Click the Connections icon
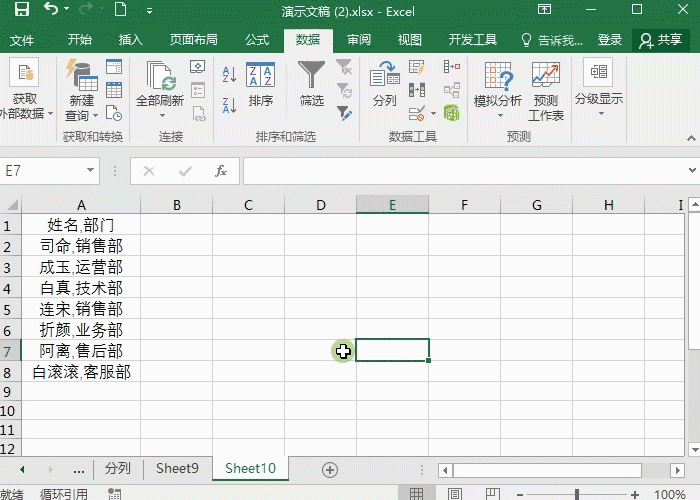700x500 pixels. pos(197,67)
